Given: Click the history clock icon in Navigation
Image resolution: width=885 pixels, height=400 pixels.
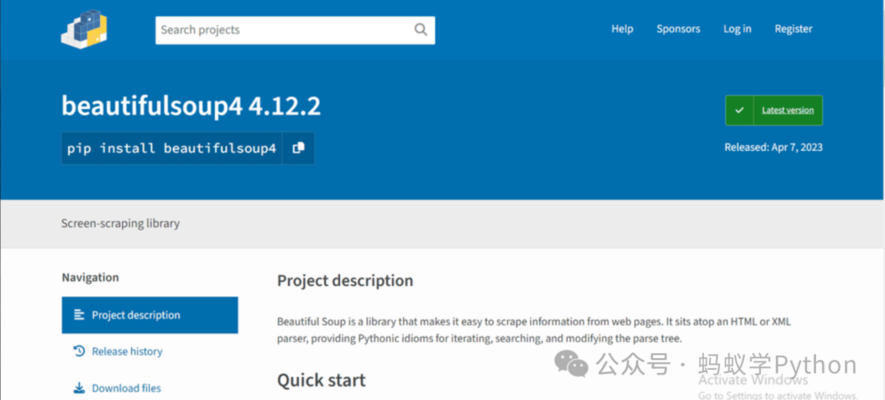Looking at the screenshot, I should pos(79,351).
